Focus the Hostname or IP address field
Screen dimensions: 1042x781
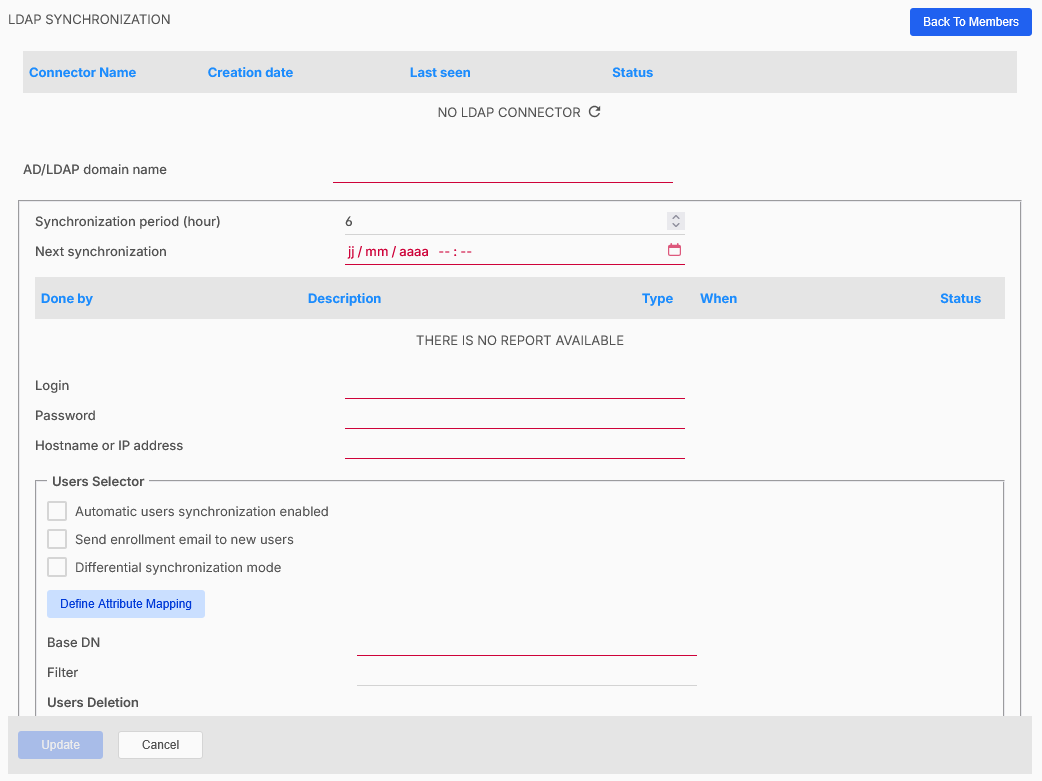(514, 446)
